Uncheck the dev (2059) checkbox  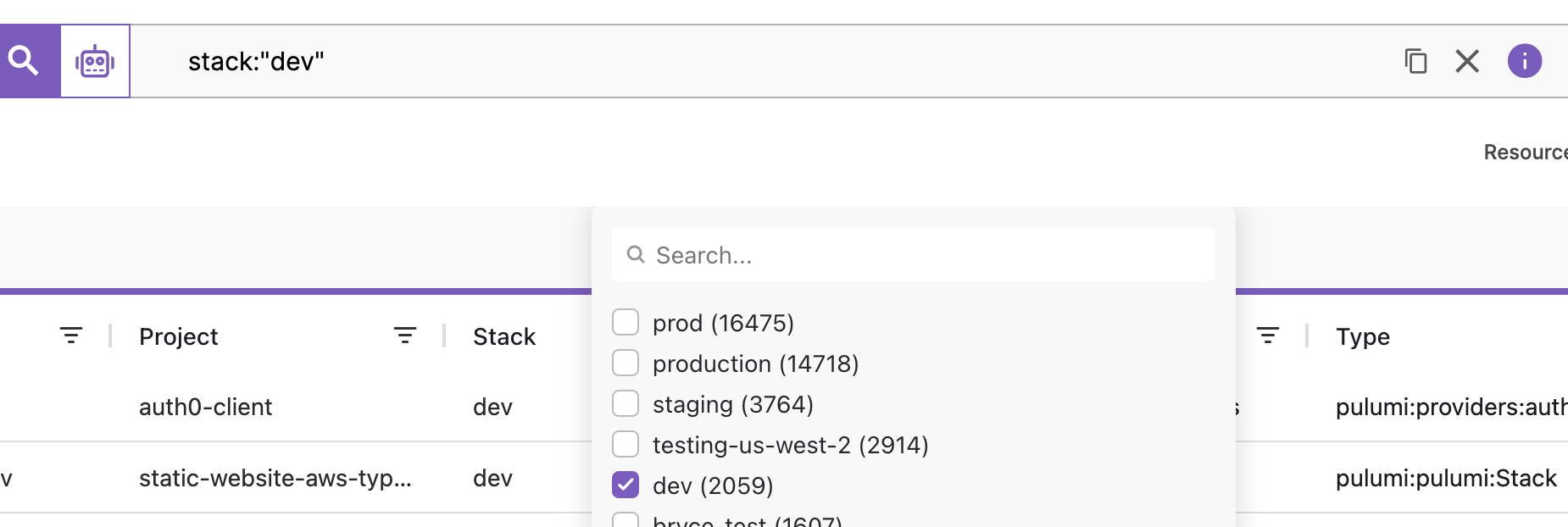[x=626, y=485]
